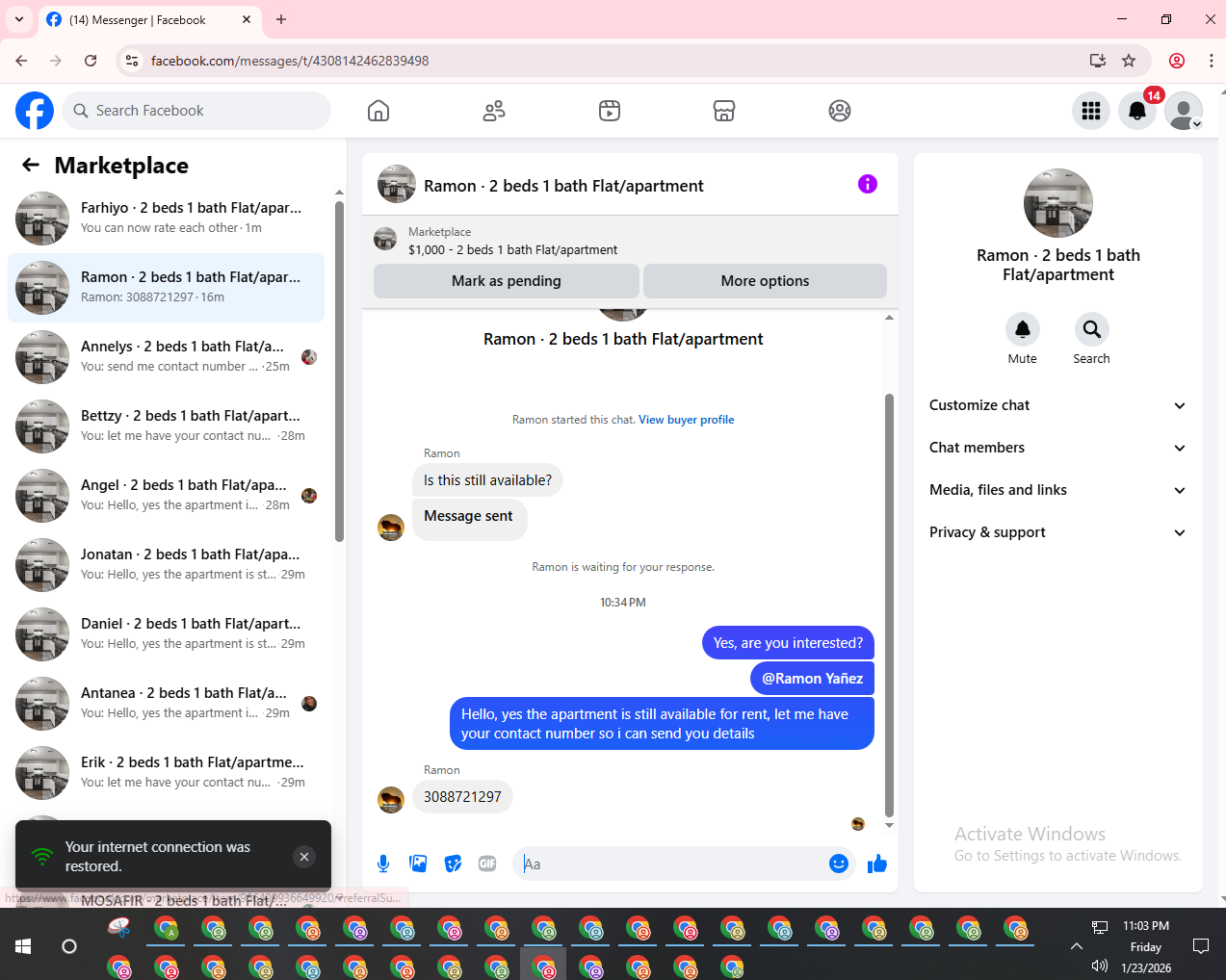The image size is (1226, 980).
Task: Search in conversation magnifier icon
Action: coord(1091,329)
